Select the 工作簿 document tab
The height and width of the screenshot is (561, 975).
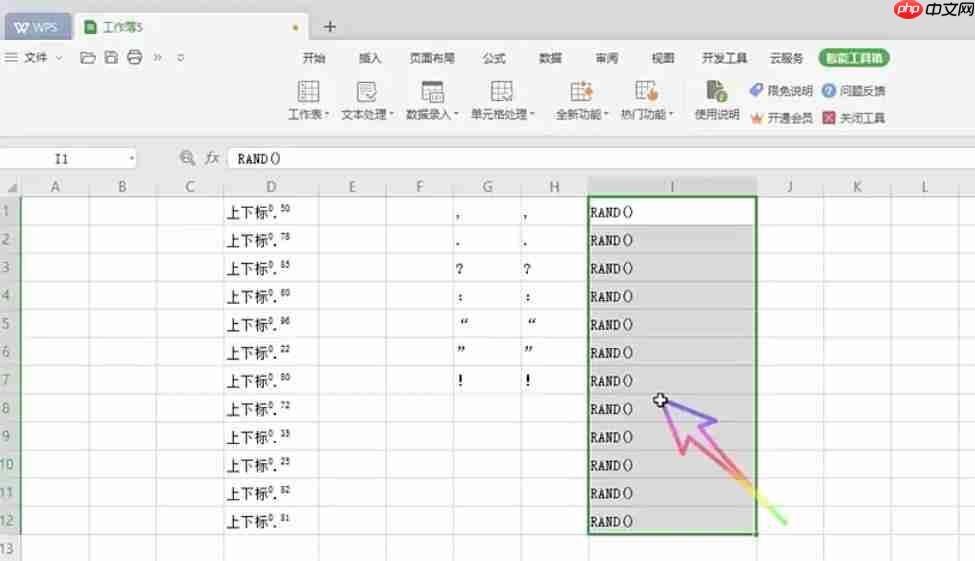pos(191,27)
